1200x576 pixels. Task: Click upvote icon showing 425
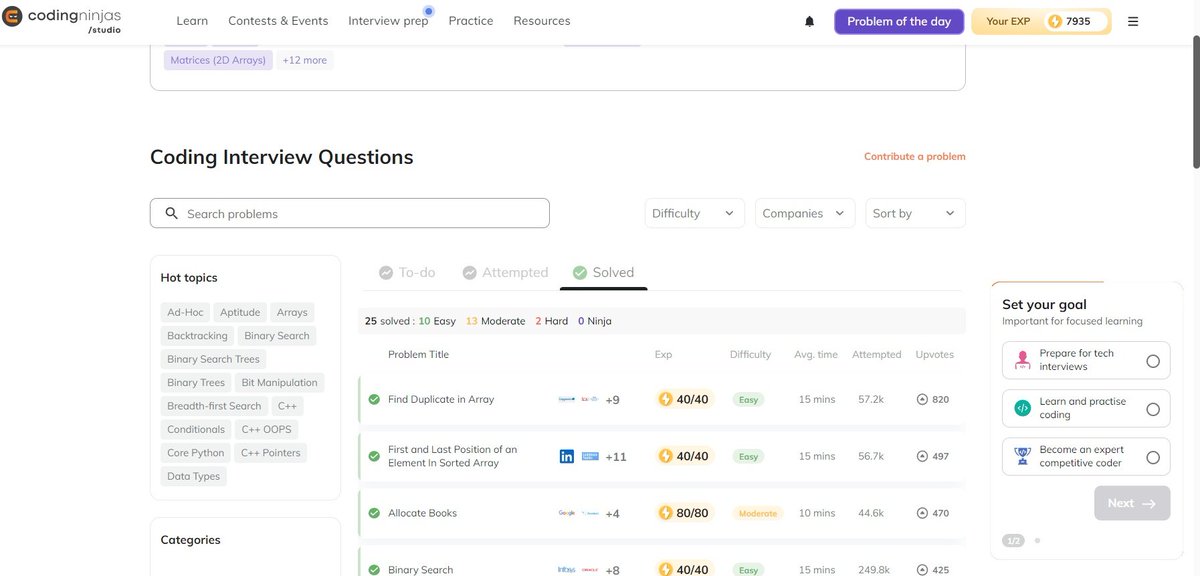point(922,570)
